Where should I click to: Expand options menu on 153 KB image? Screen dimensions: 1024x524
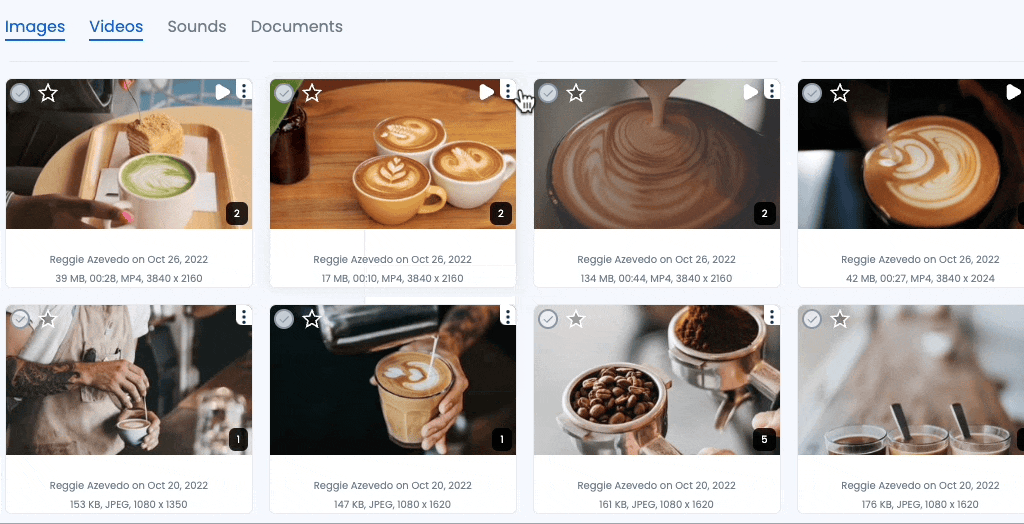[x=244, y=316]
